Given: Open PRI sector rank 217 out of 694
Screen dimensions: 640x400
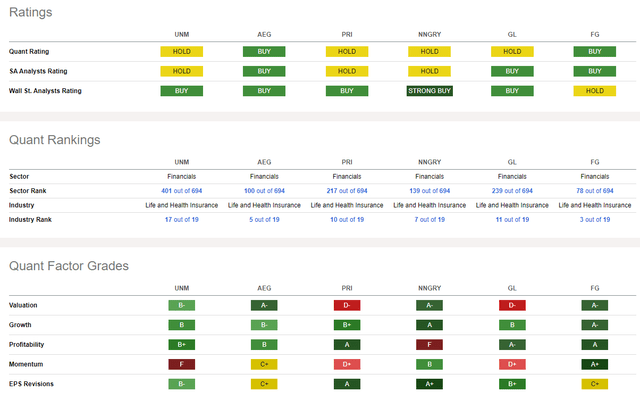Looking at the screenshot, I should 347,191.
